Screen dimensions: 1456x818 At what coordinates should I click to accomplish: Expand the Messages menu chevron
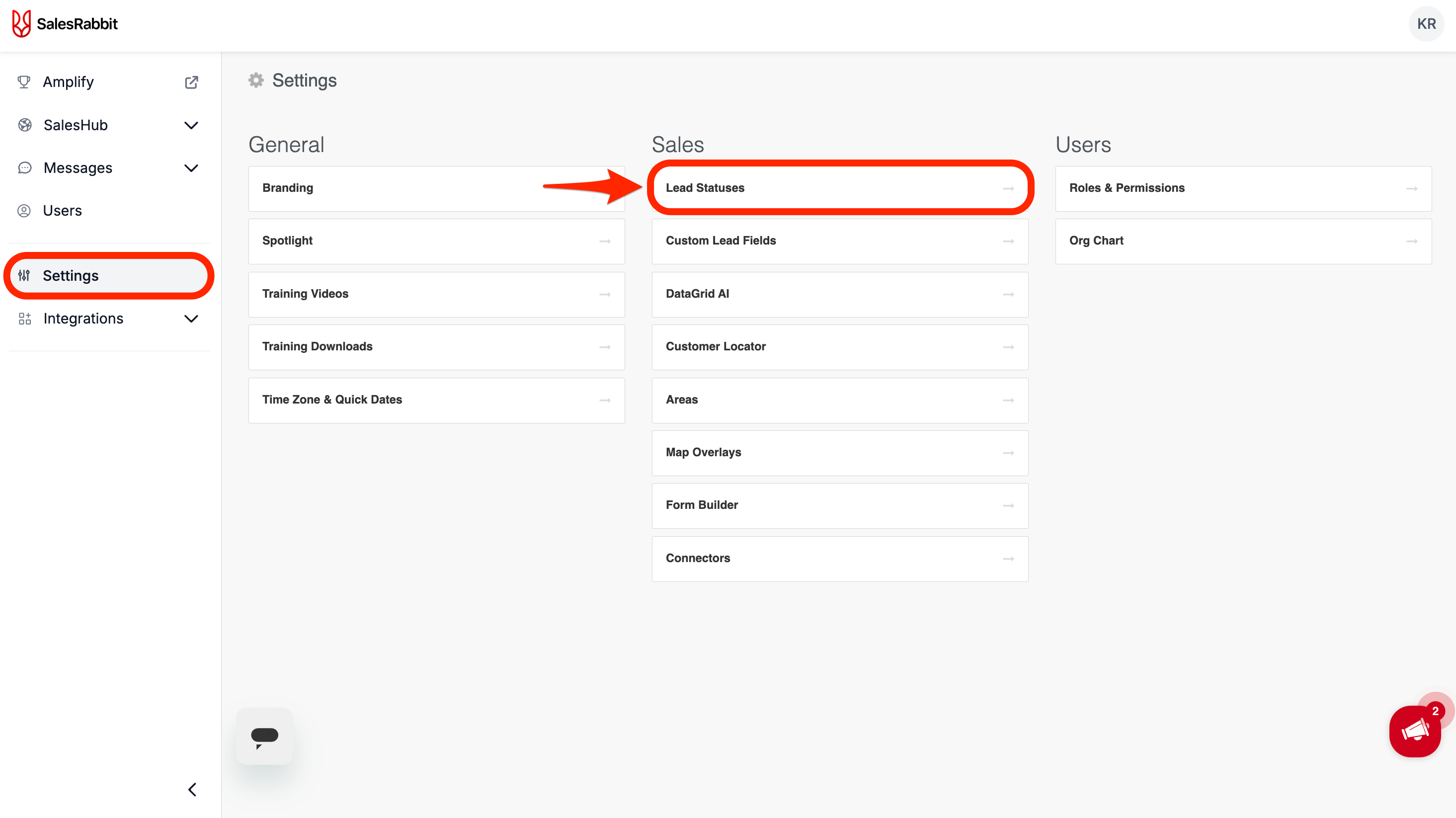coord(192,168)
